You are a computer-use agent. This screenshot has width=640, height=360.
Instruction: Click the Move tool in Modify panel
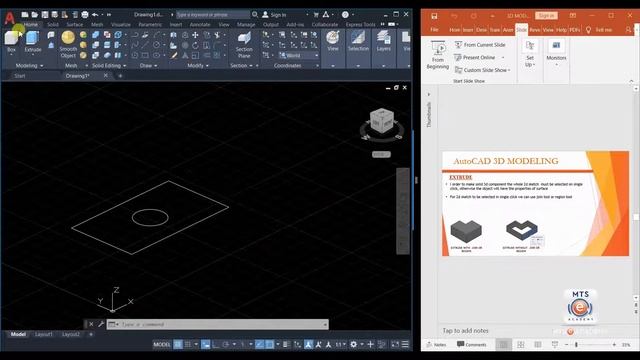[196, 35]
